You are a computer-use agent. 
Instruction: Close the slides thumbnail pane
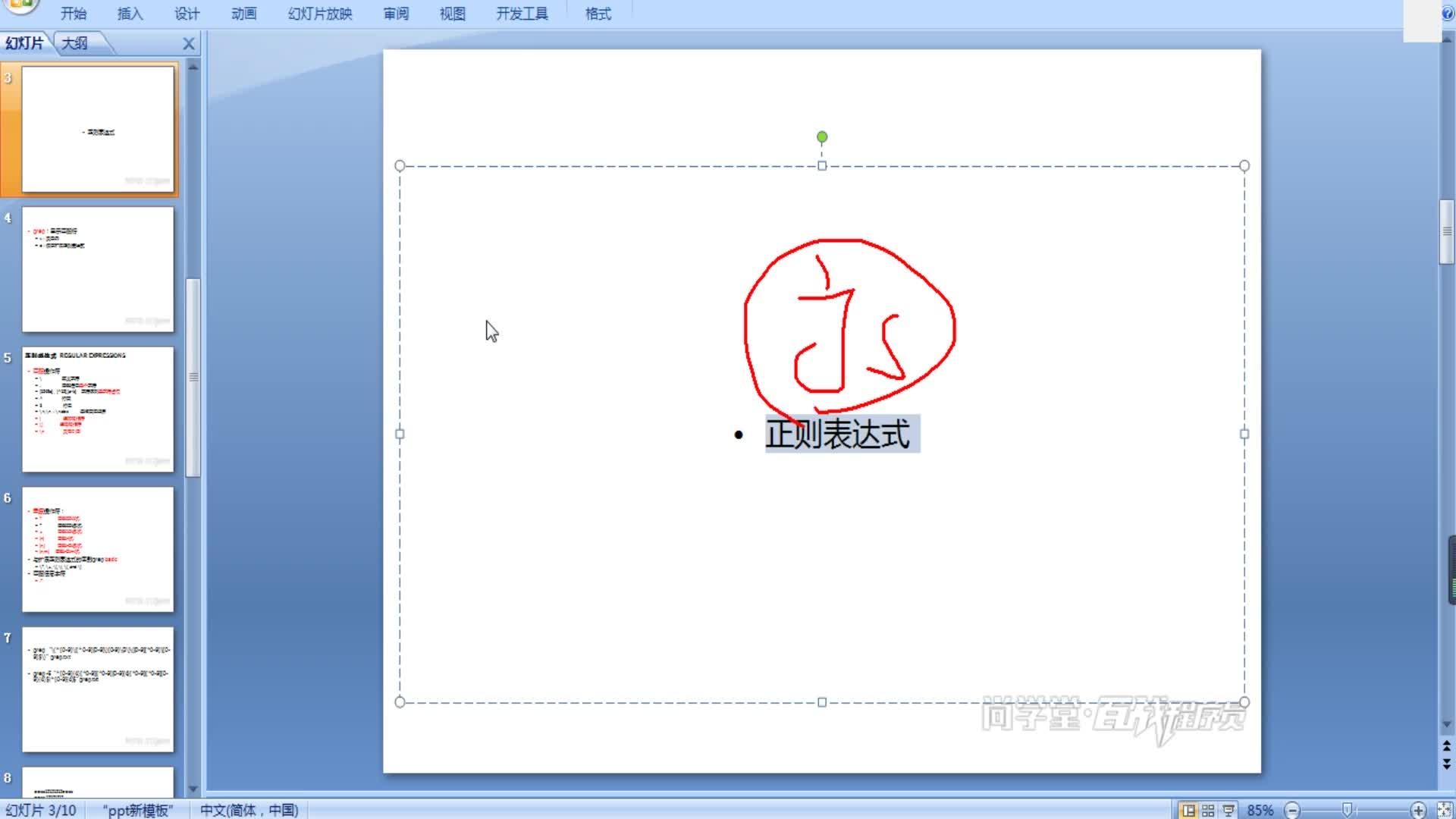(x=189, y=43)
